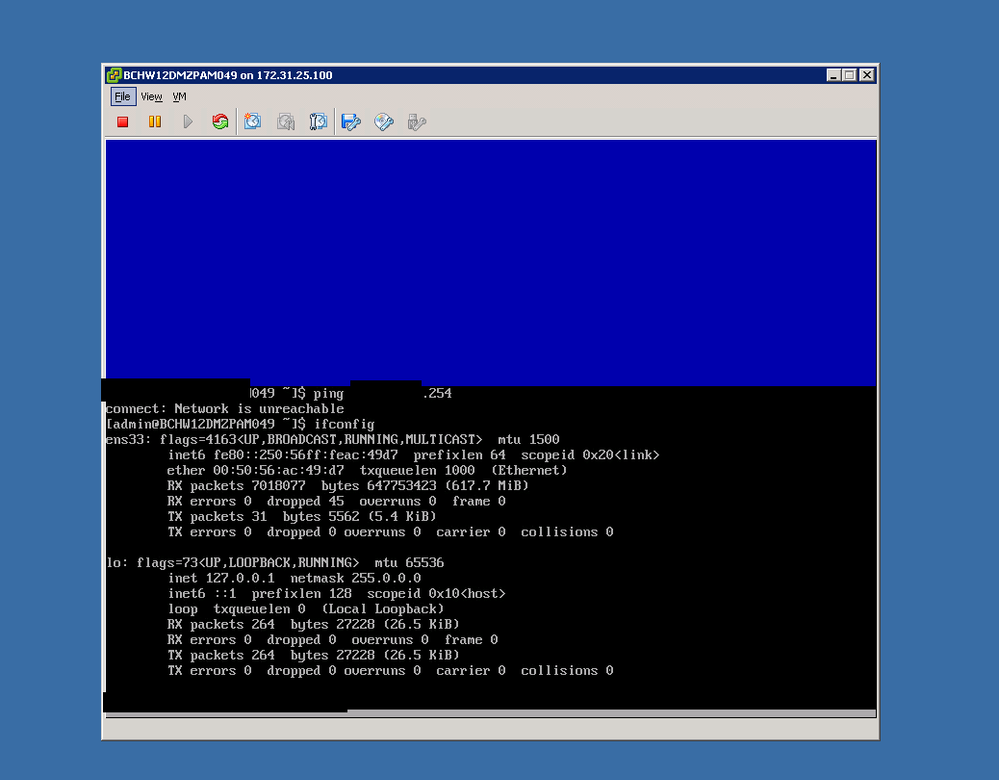Open Snapshot Manager from the toolbar

pos(318,122)
